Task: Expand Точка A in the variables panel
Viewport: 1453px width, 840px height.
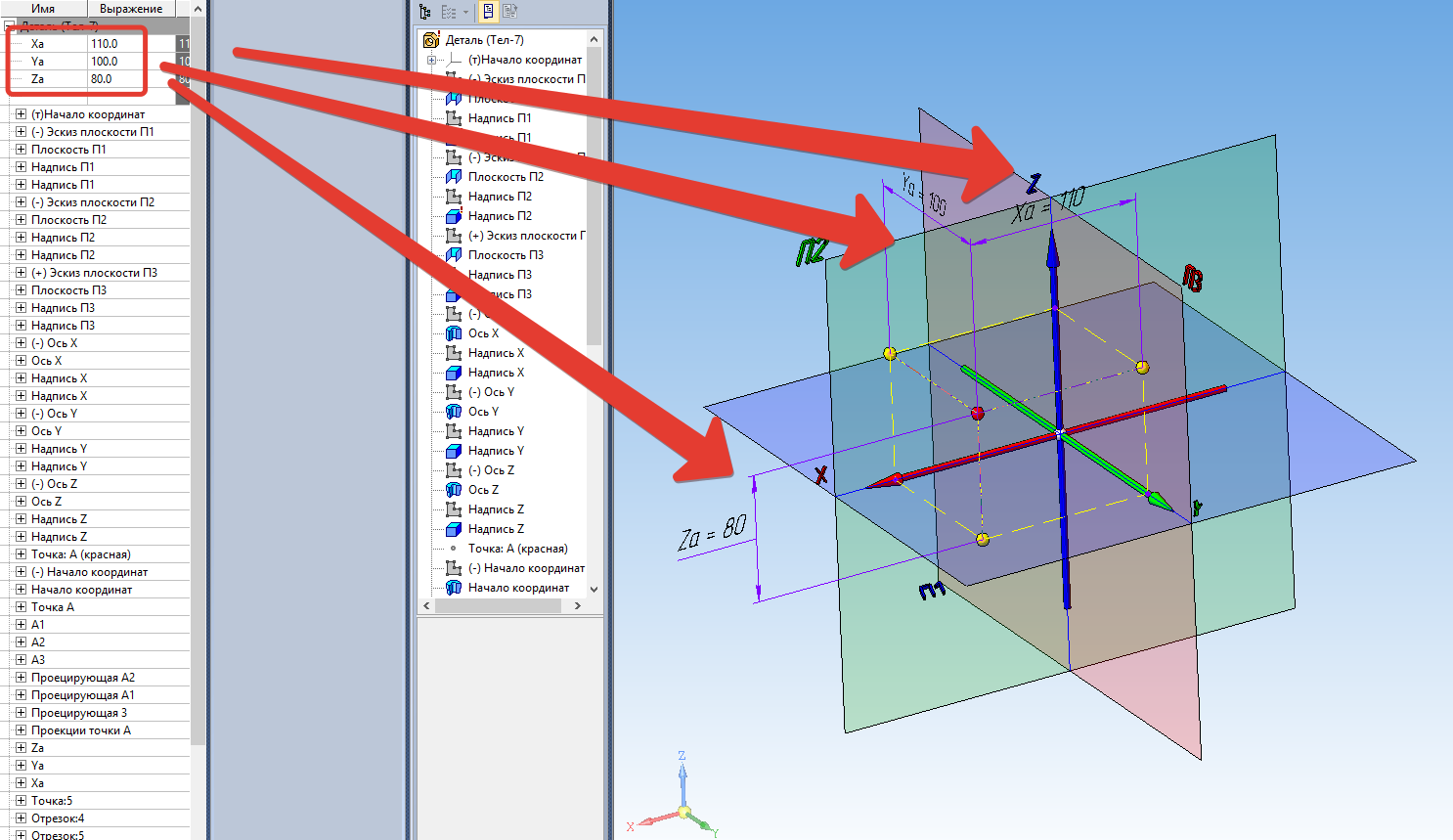Action: [21, 607]
